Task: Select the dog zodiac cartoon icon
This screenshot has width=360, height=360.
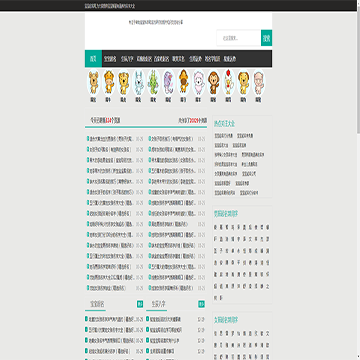Action: pos(243,82)
